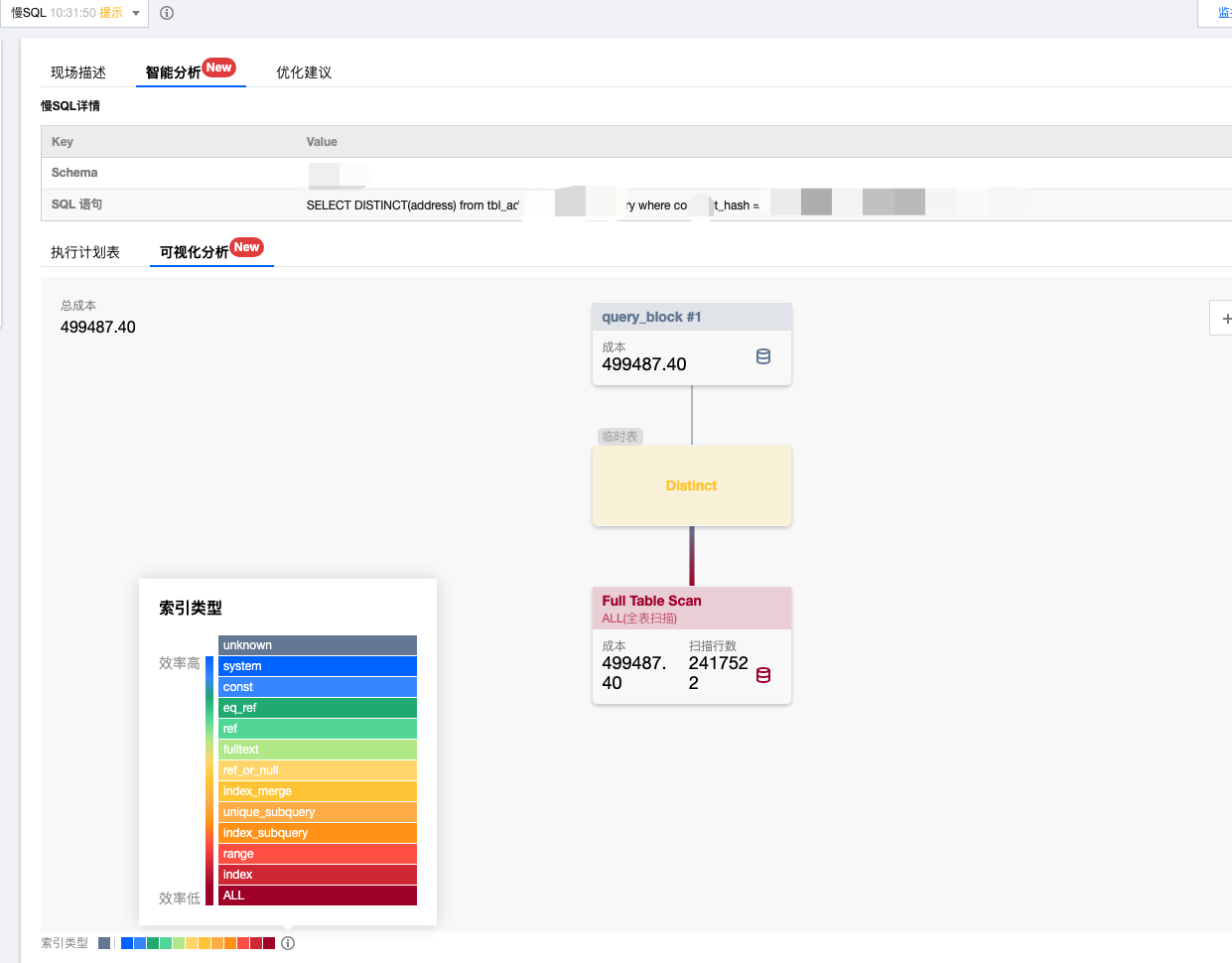This screenshot has width=1232, height=963.
Task: Select the 智能分析 tab
Action: (174, 72)
